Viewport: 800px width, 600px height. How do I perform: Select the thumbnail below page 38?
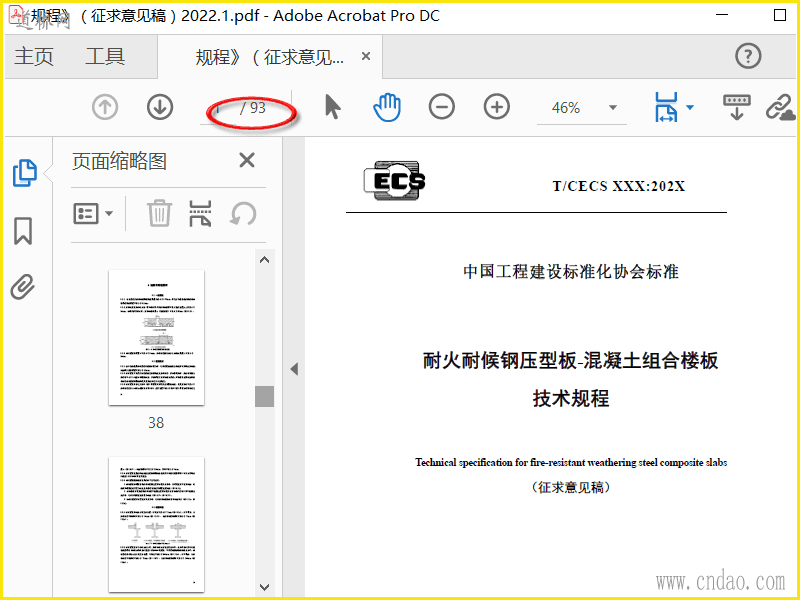coord(157,524)
